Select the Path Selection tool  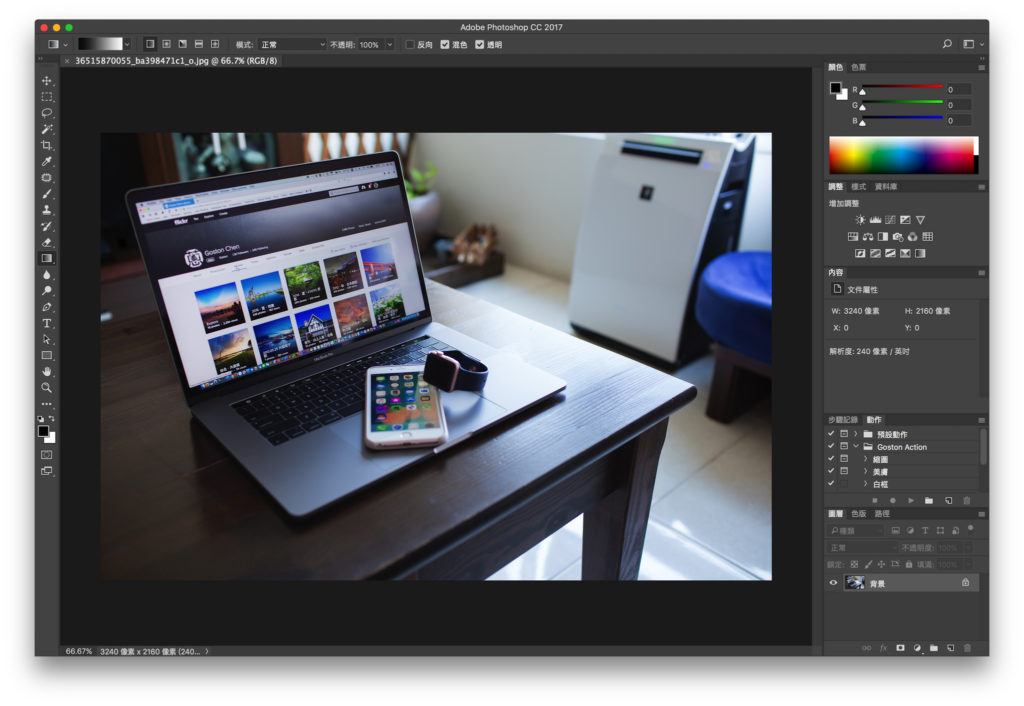[46, 340]
